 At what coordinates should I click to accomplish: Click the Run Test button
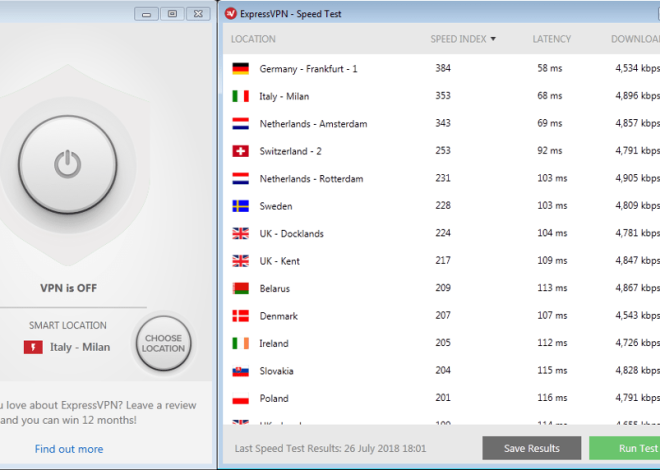click(625, 448)
